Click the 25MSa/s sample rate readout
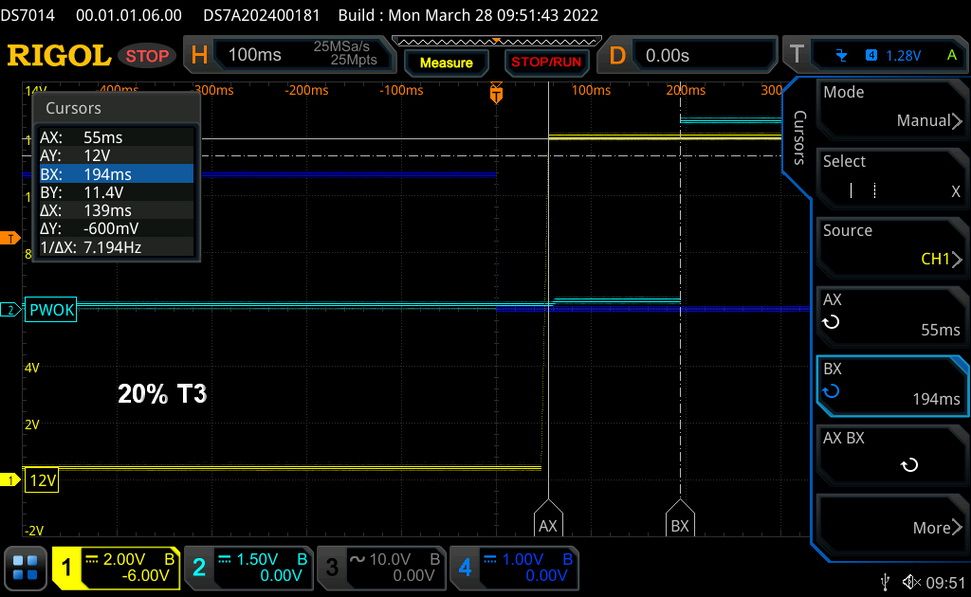 coord(341,46)
